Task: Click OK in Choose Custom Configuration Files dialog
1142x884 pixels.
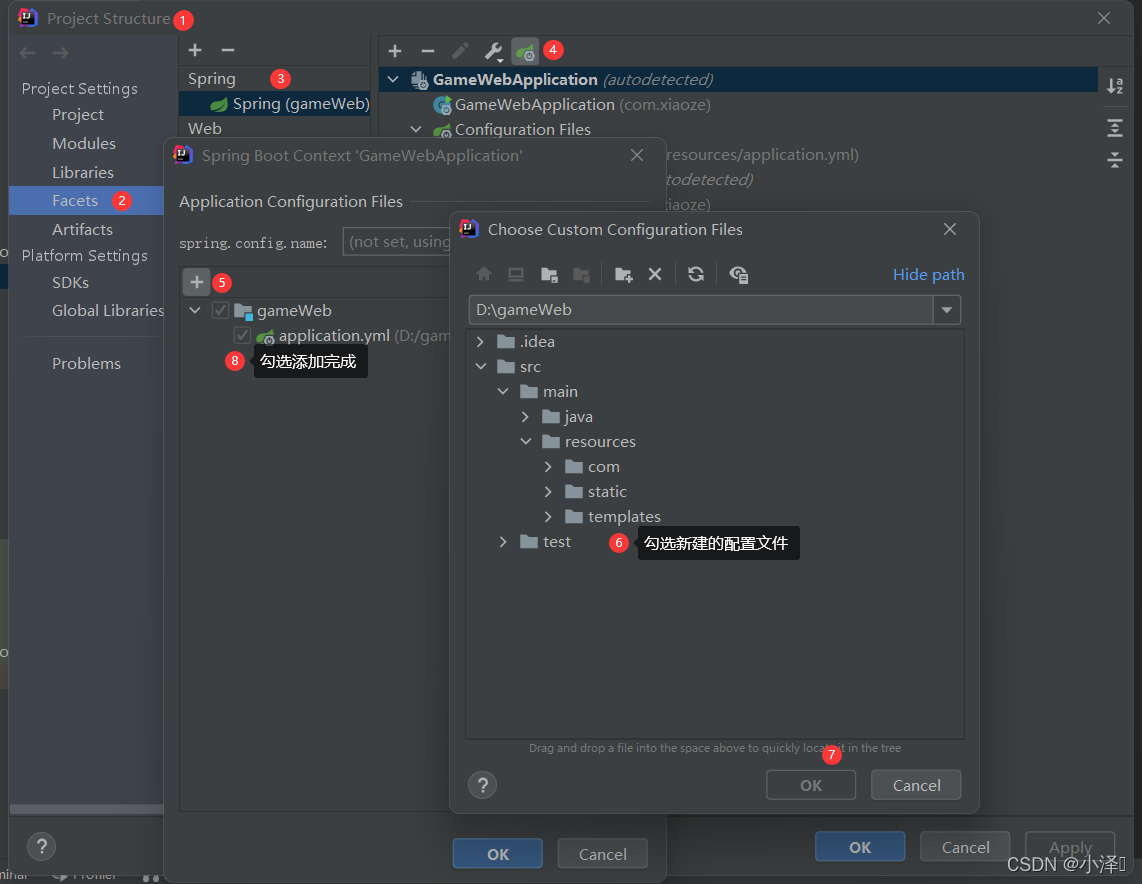Action: click(811, 785)
